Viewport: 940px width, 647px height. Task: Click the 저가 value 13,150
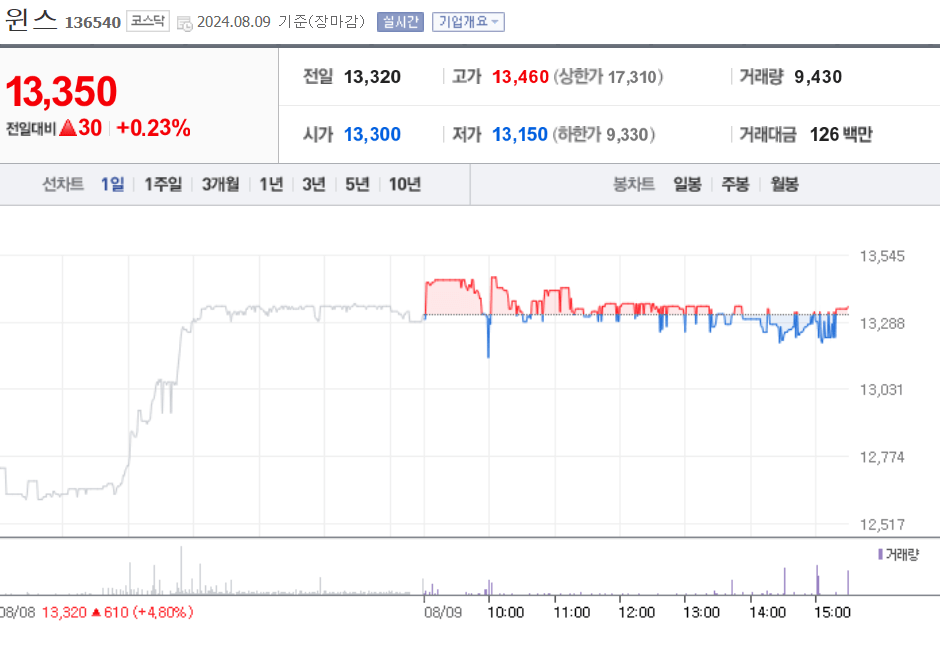click(520, 134)
